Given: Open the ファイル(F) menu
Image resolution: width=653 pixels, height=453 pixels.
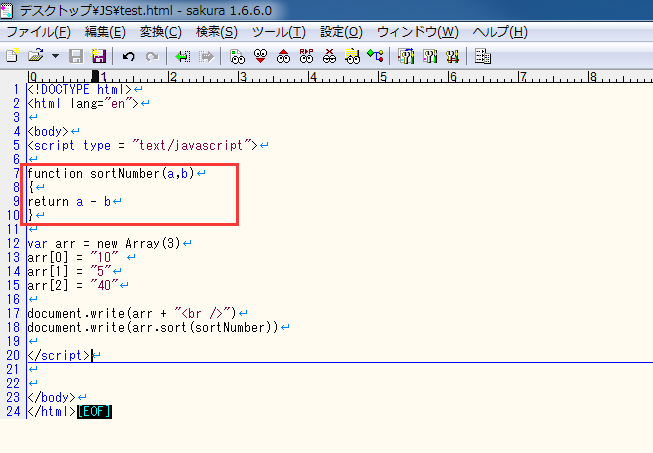Looking at the screenshot, I should coord(38,32).
